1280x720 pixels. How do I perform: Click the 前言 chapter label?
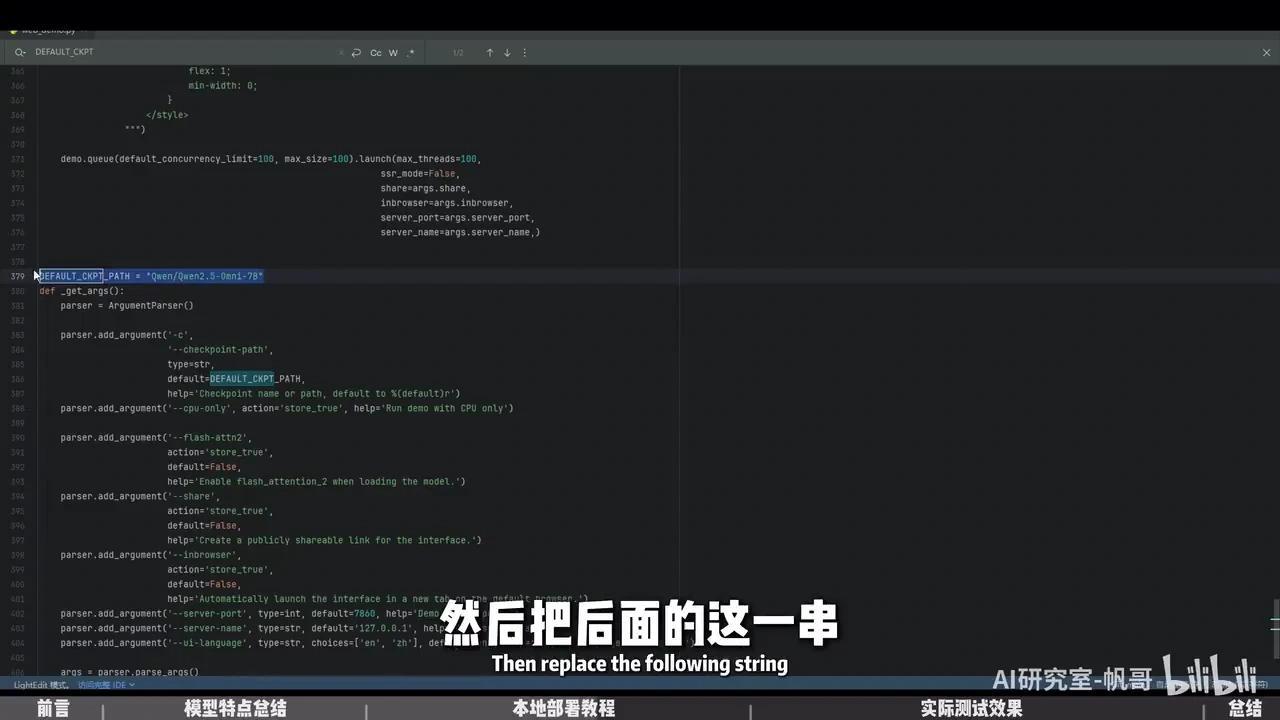pyautogui.click(x=54, y=708)
